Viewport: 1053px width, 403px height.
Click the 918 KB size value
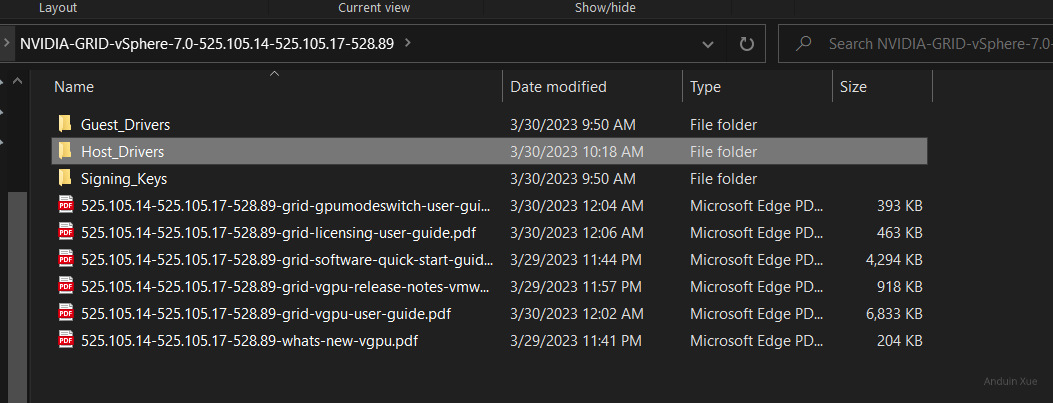coord(900,287)
